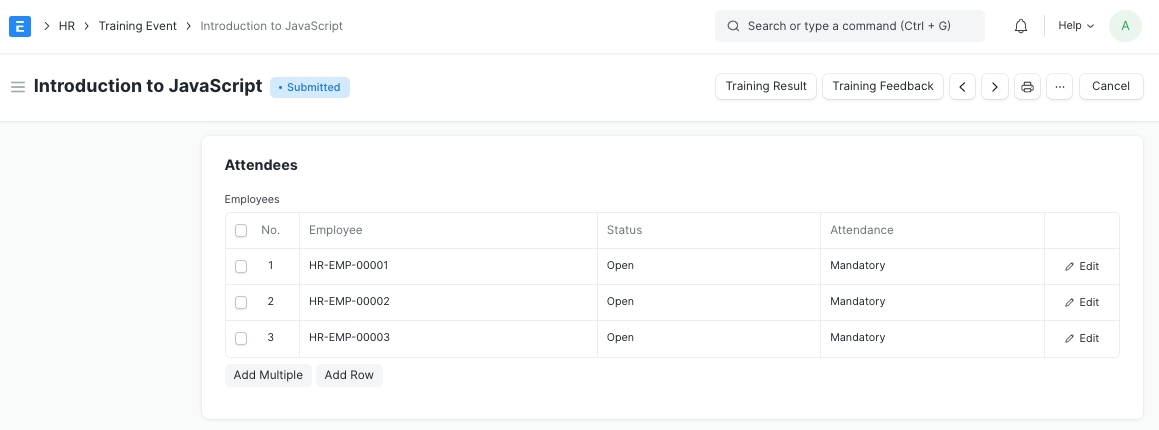Open user avatar menu 'A'
The image size is (1159, 430).
click(1125, 26)
